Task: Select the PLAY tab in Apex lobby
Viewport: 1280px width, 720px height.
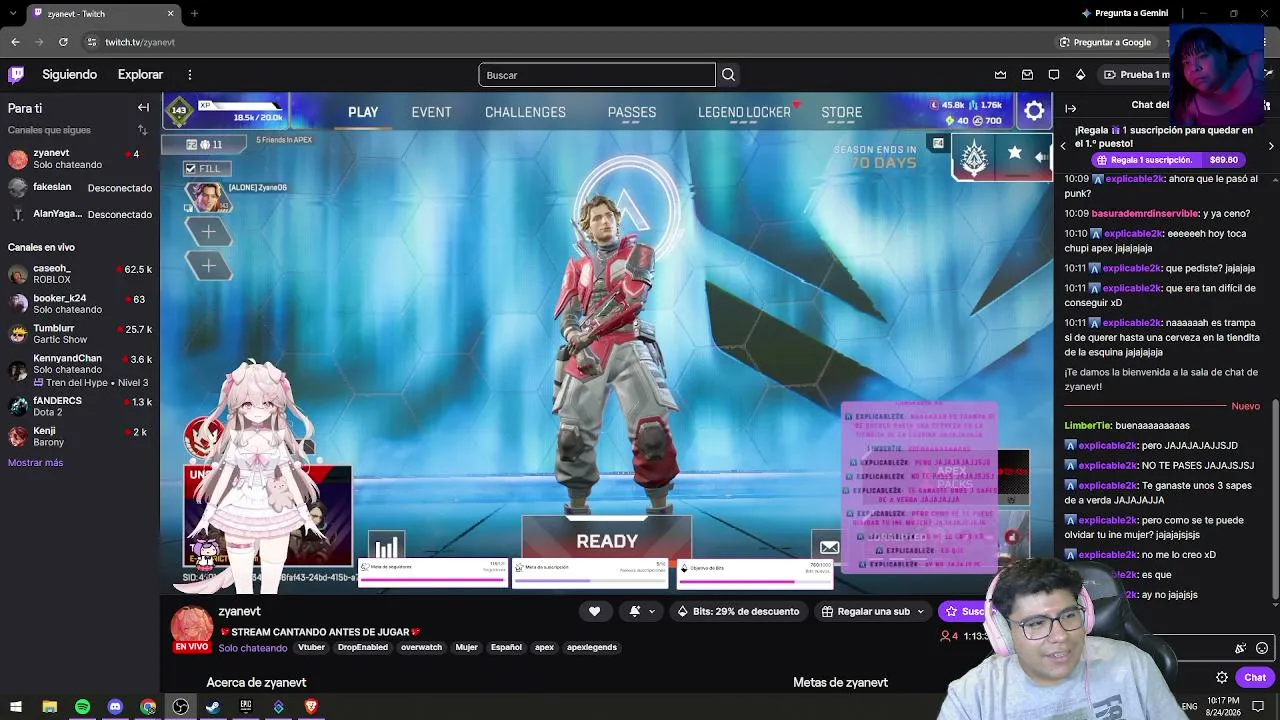Action: (x=363, y=112)
